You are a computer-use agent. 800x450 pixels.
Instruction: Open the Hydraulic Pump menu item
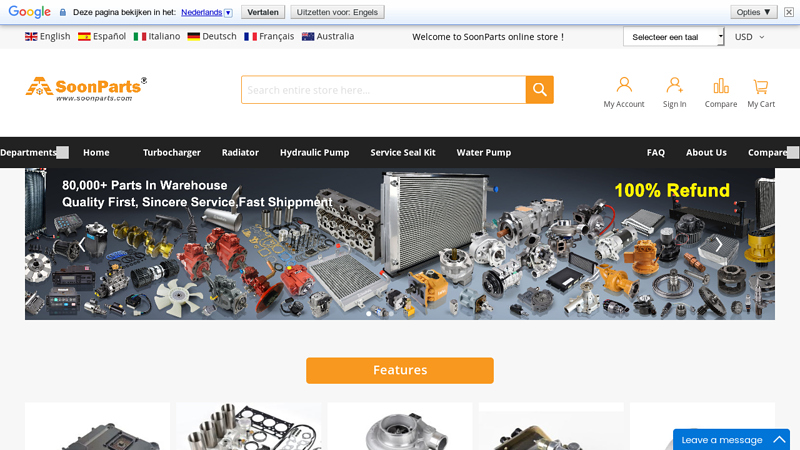pyautogui.click(x=314, y=153)
